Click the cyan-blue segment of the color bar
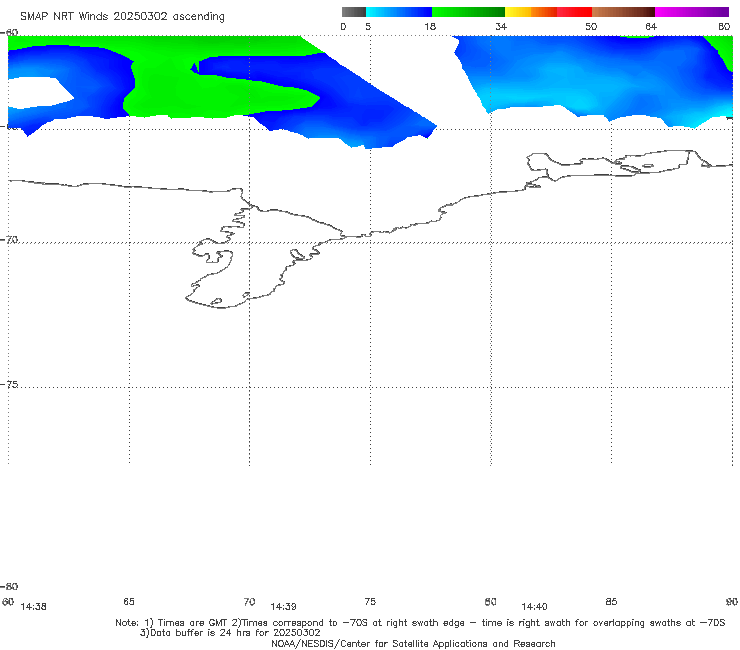This screenshot has height=650, width=740. pos(399,12)
